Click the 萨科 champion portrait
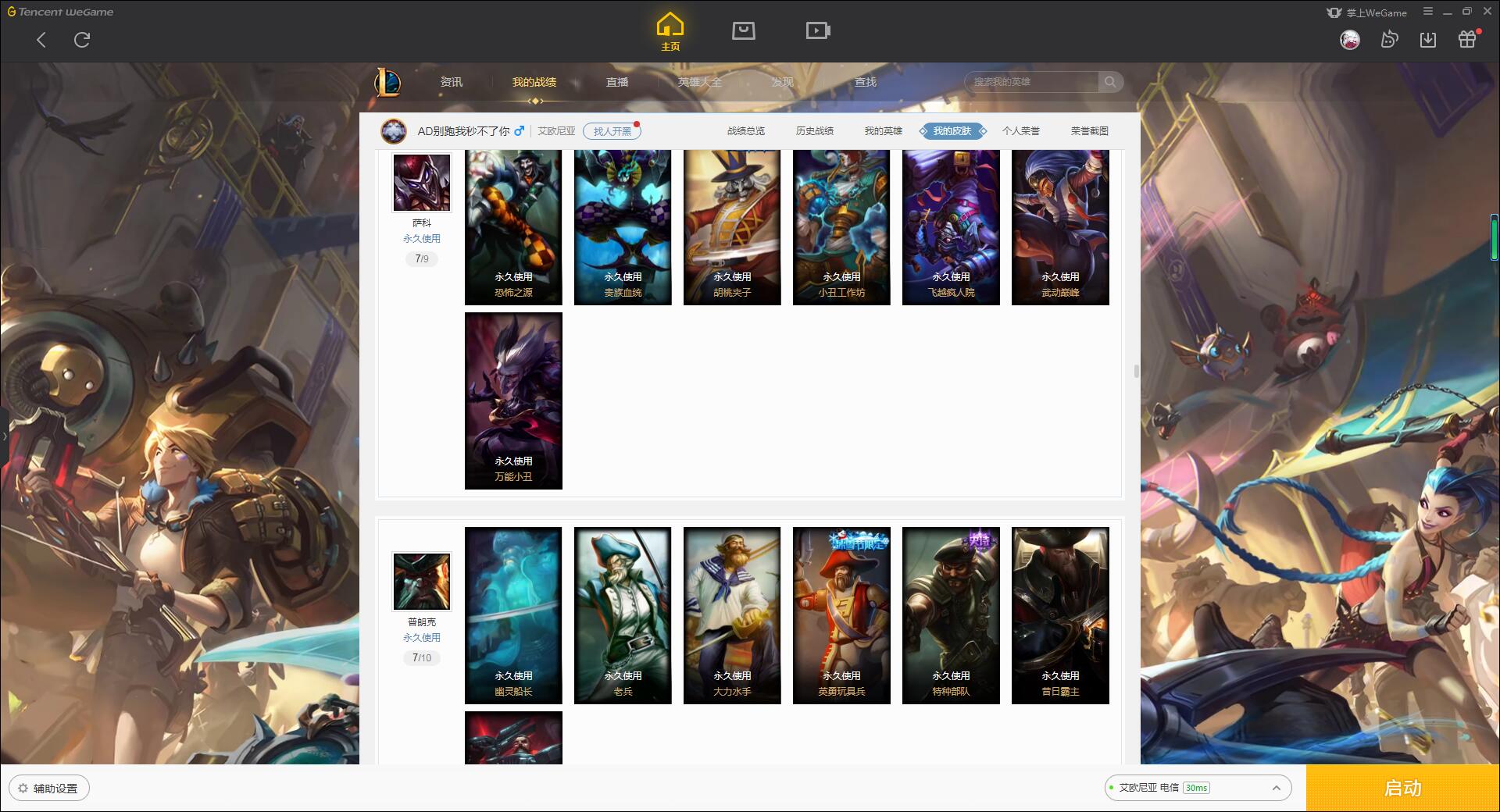 pyautogui.click(x=422, y=183)
